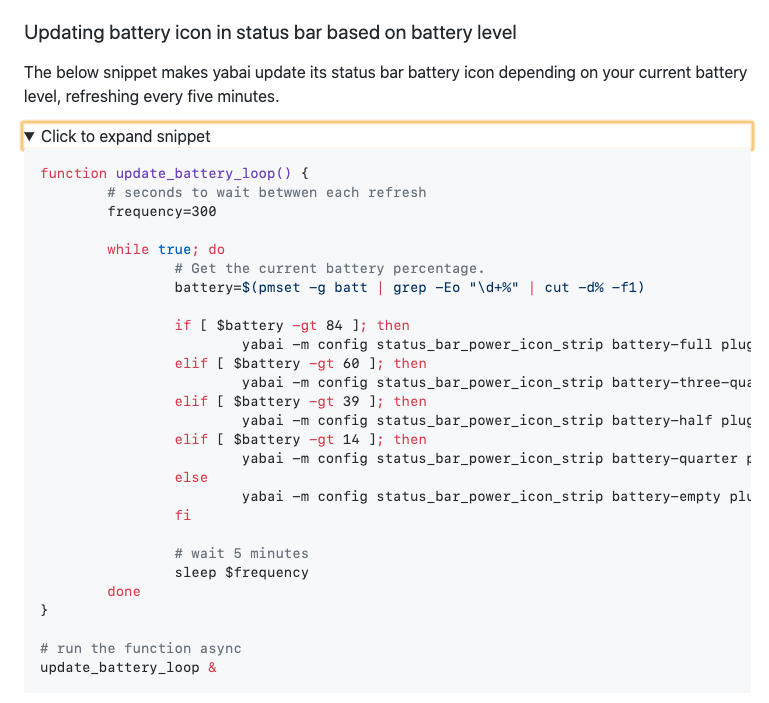Click the comment '# wait 5 minutes'
The height and width of the screenshot is (703, 769).
242,553
